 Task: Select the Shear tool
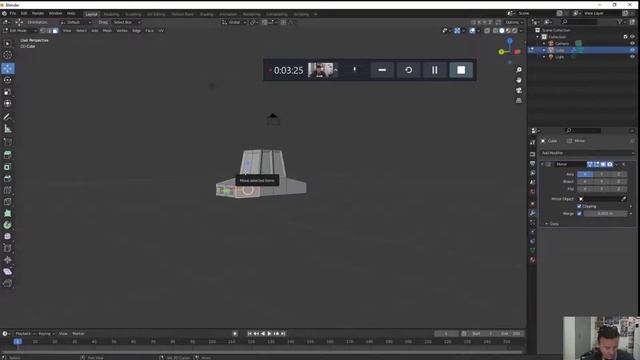point(7,271)
